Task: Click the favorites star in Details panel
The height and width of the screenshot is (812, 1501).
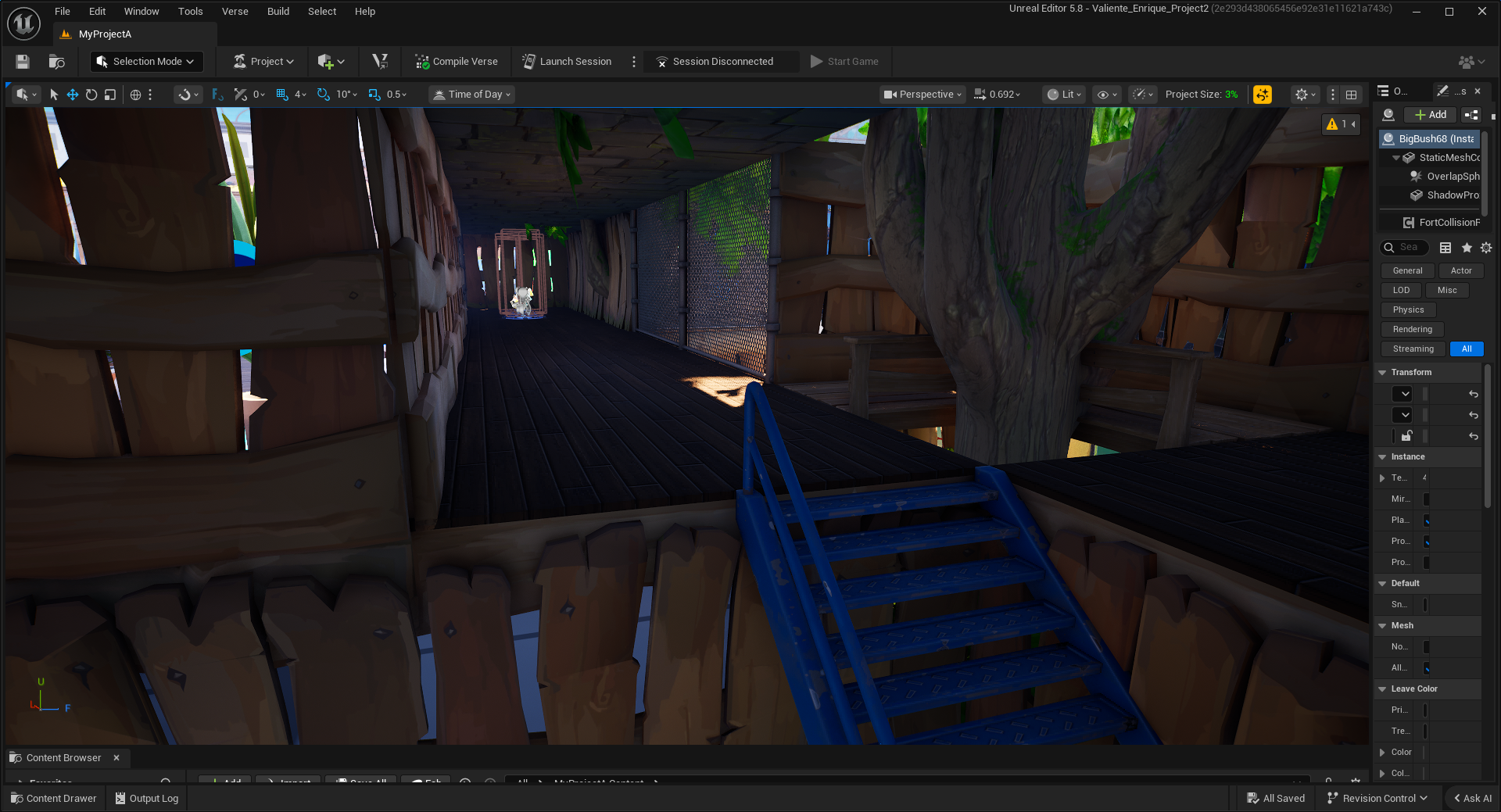Action: coord(1467,248)
